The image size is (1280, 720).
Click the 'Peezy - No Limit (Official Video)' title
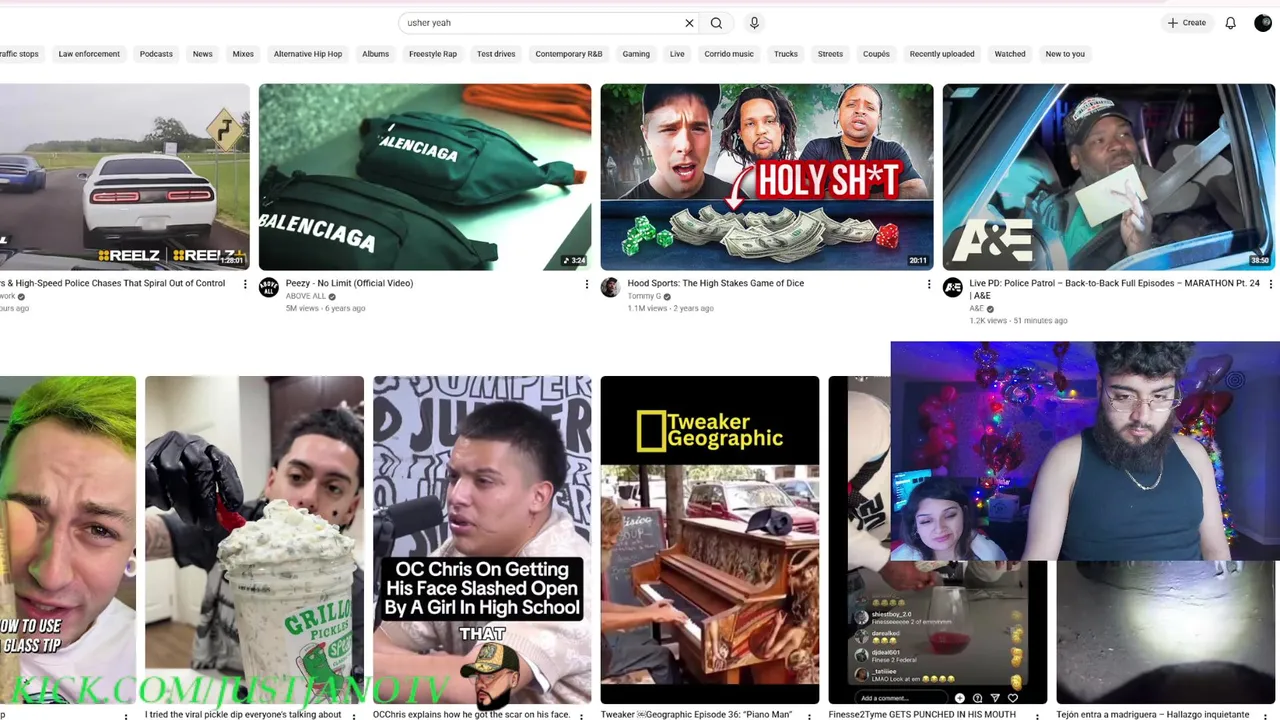[349, 284]
